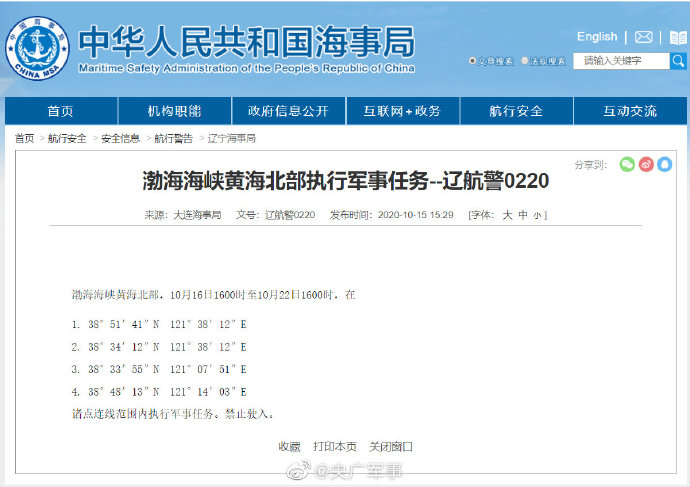Screen dimensions: 690x487
Task: Open the book icon in header
Action: point(678,38)
